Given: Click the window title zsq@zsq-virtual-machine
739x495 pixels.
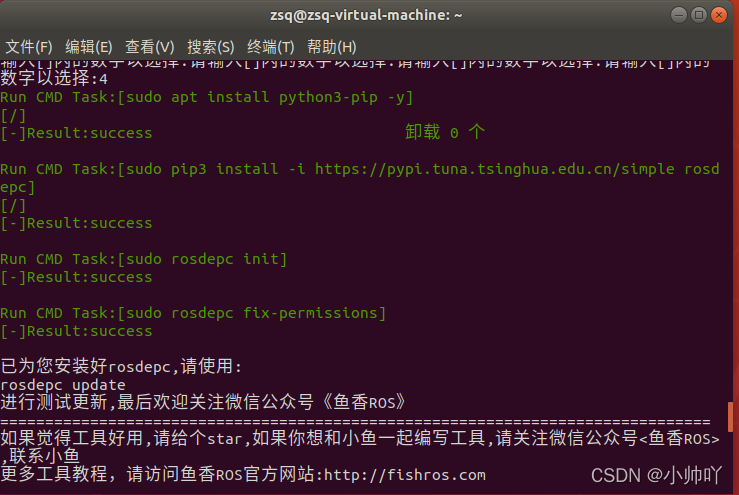Looking at the screenshot, I should (366, 15).
